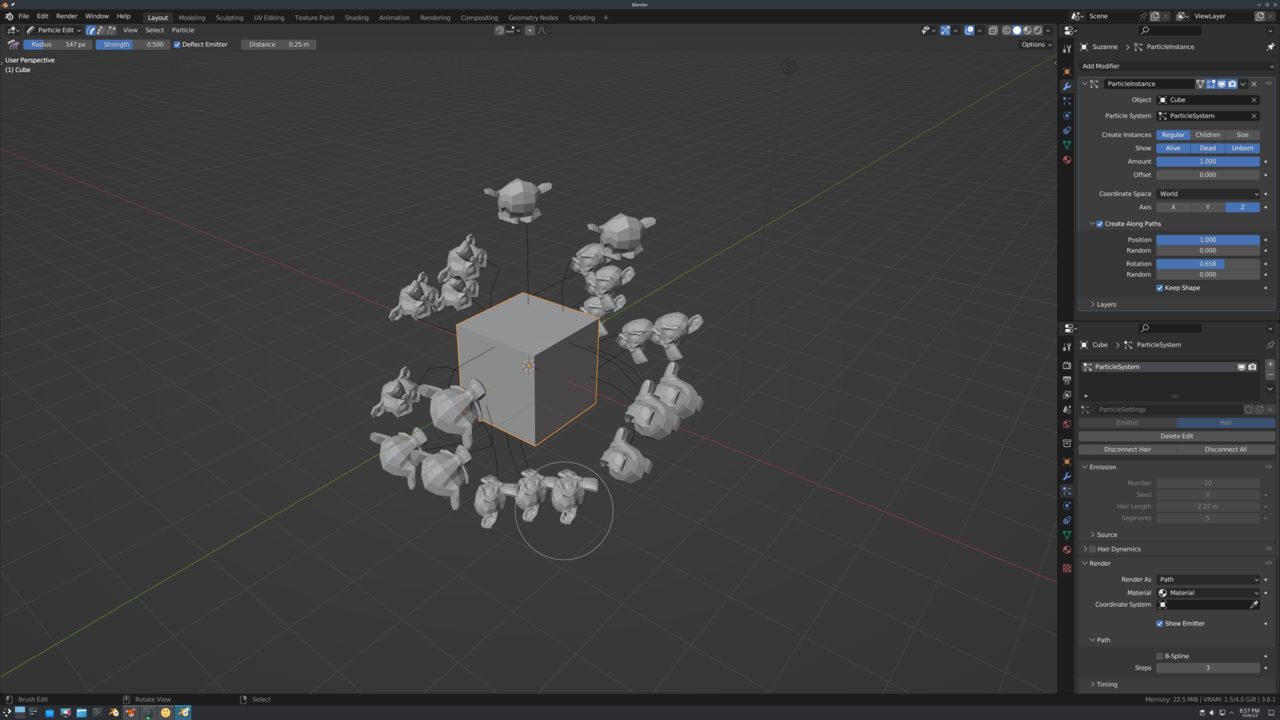Click the eyedropper in Coordinate System field
Viewport: 1280px width, 720px height.
(1254, 605)
